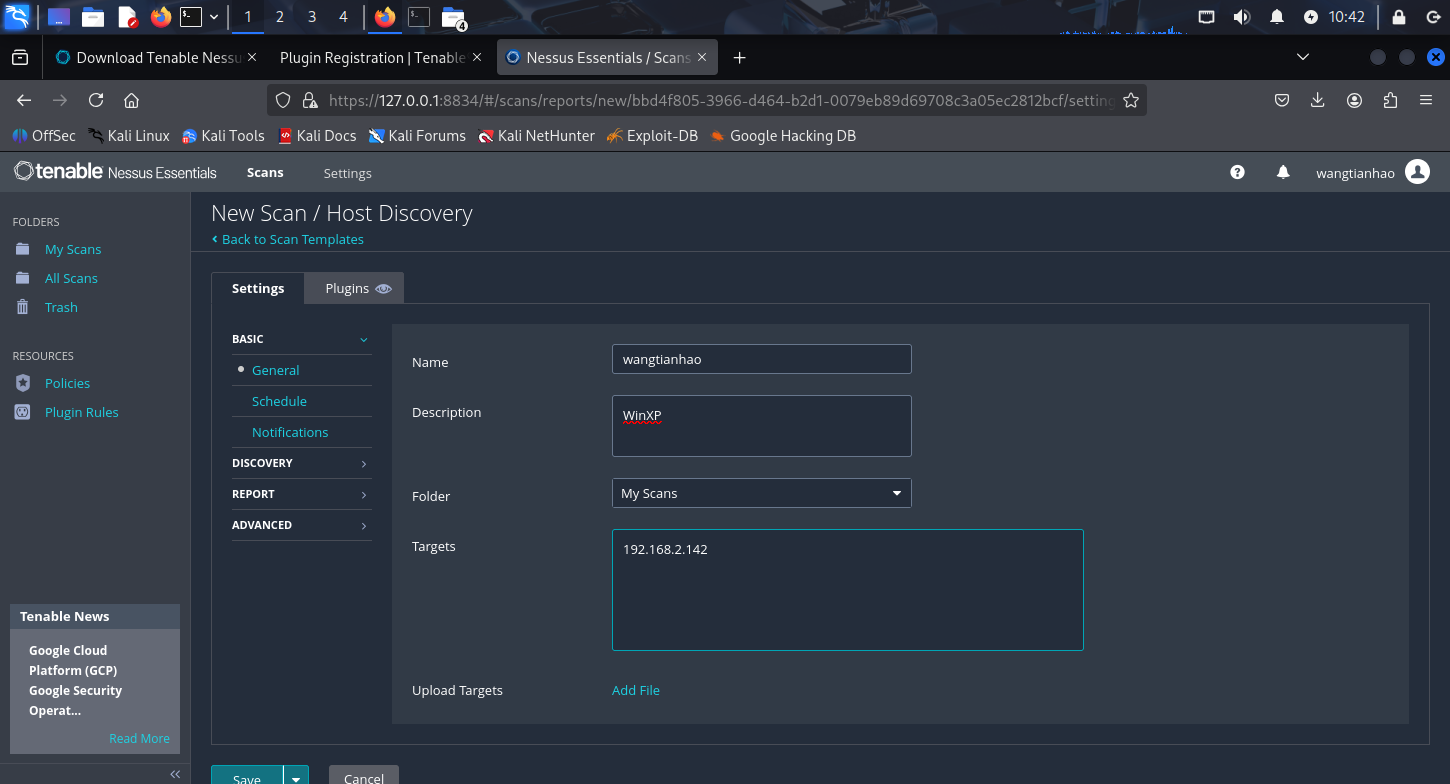Open a new browser tab
Screen dimensions: 1450x784
pyautogui.click(x=740, y=58)
